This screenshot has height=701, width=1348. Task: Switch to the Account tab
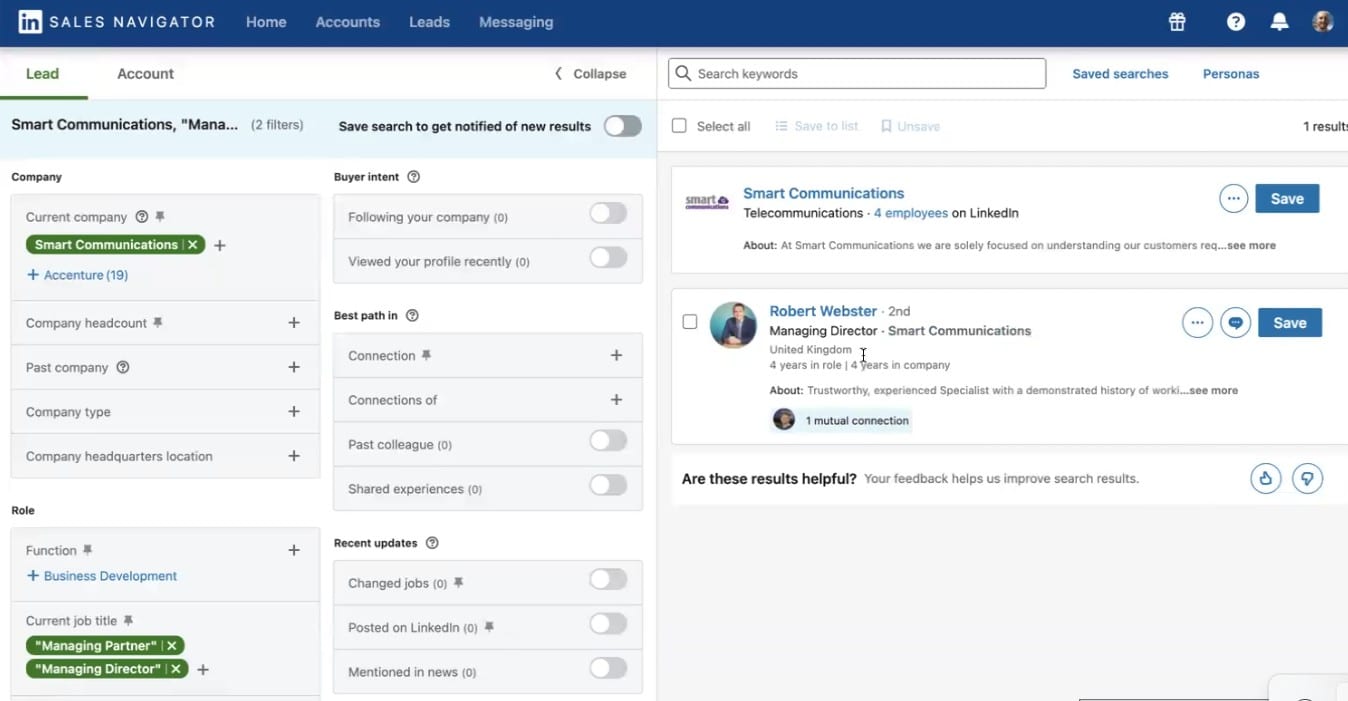pyautogui.click(x=145, y=74)
